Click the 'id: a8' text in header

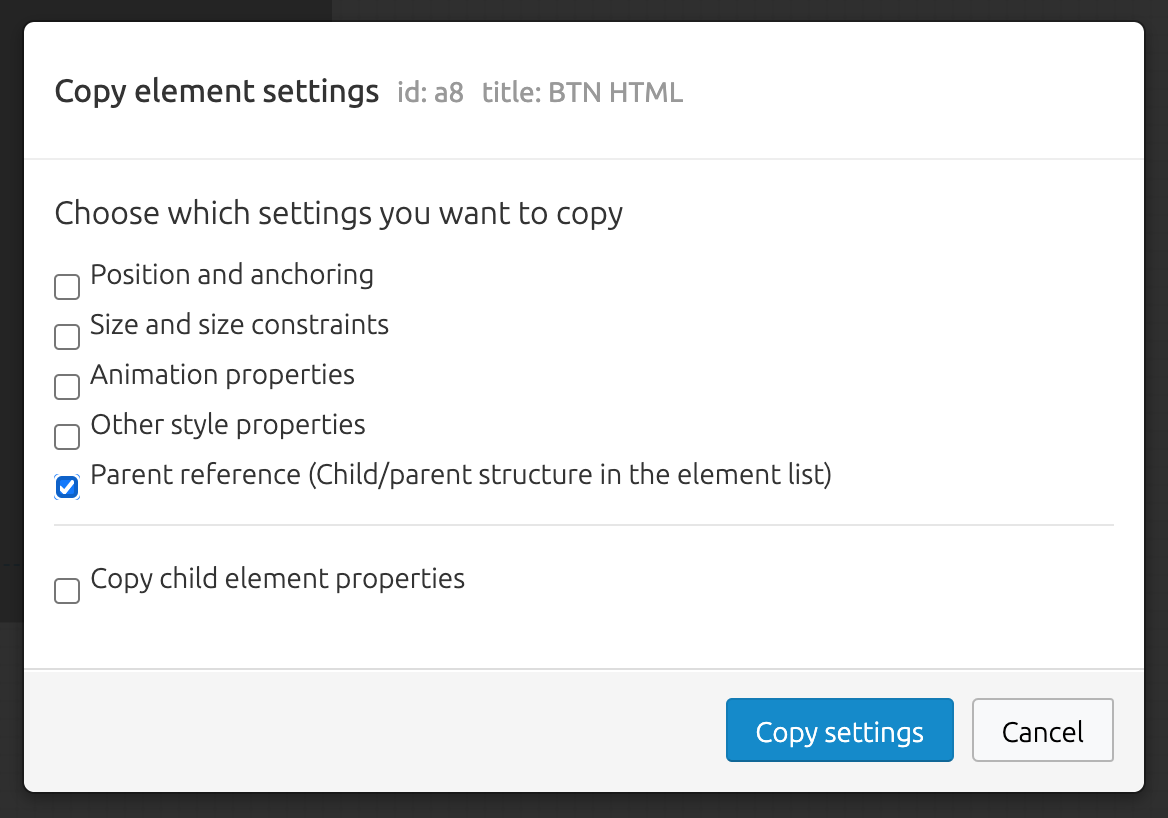(x=430, y=92)
